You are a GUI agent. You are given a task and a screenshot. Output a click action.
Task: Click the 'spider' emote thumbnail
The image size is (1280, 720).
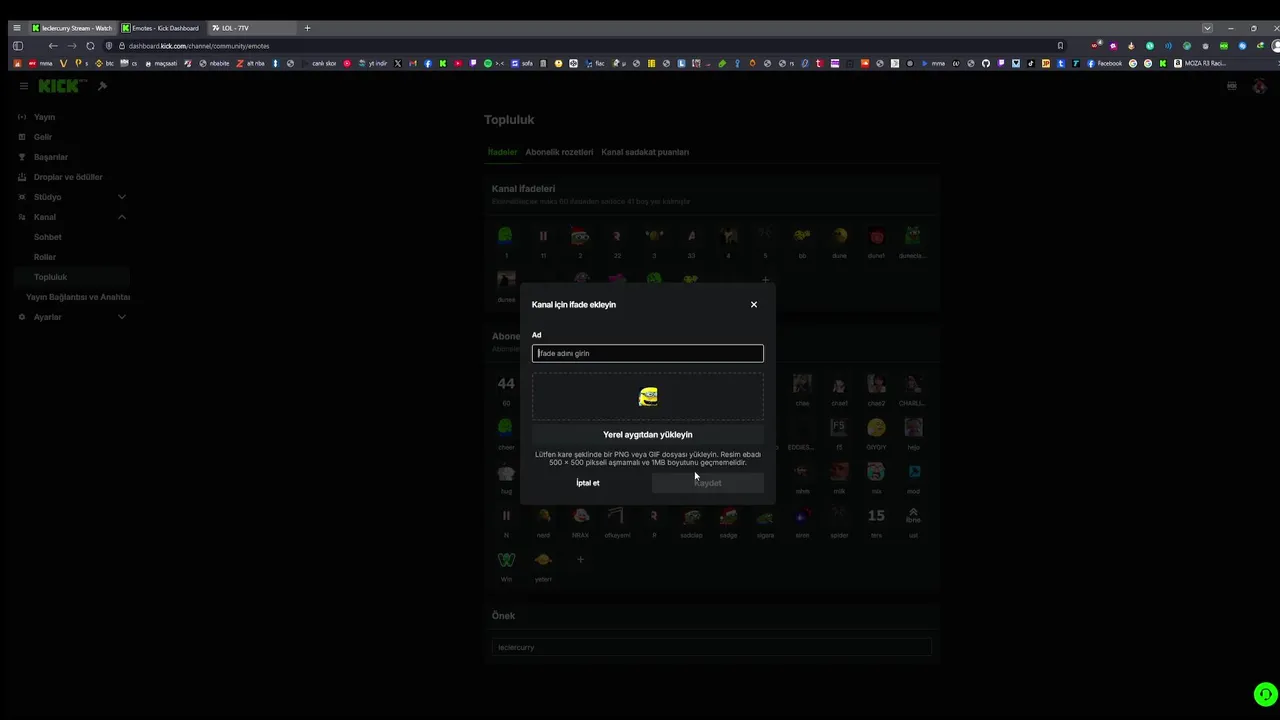(x=839, y=516)
